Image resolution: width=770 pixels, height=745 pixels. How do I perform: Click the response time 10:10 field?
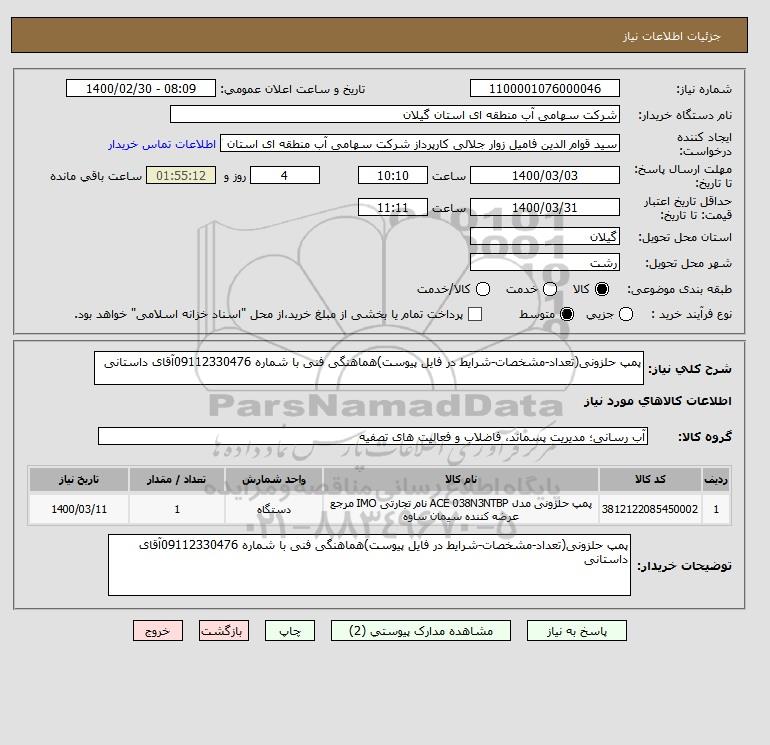click(x=393, y=175)
